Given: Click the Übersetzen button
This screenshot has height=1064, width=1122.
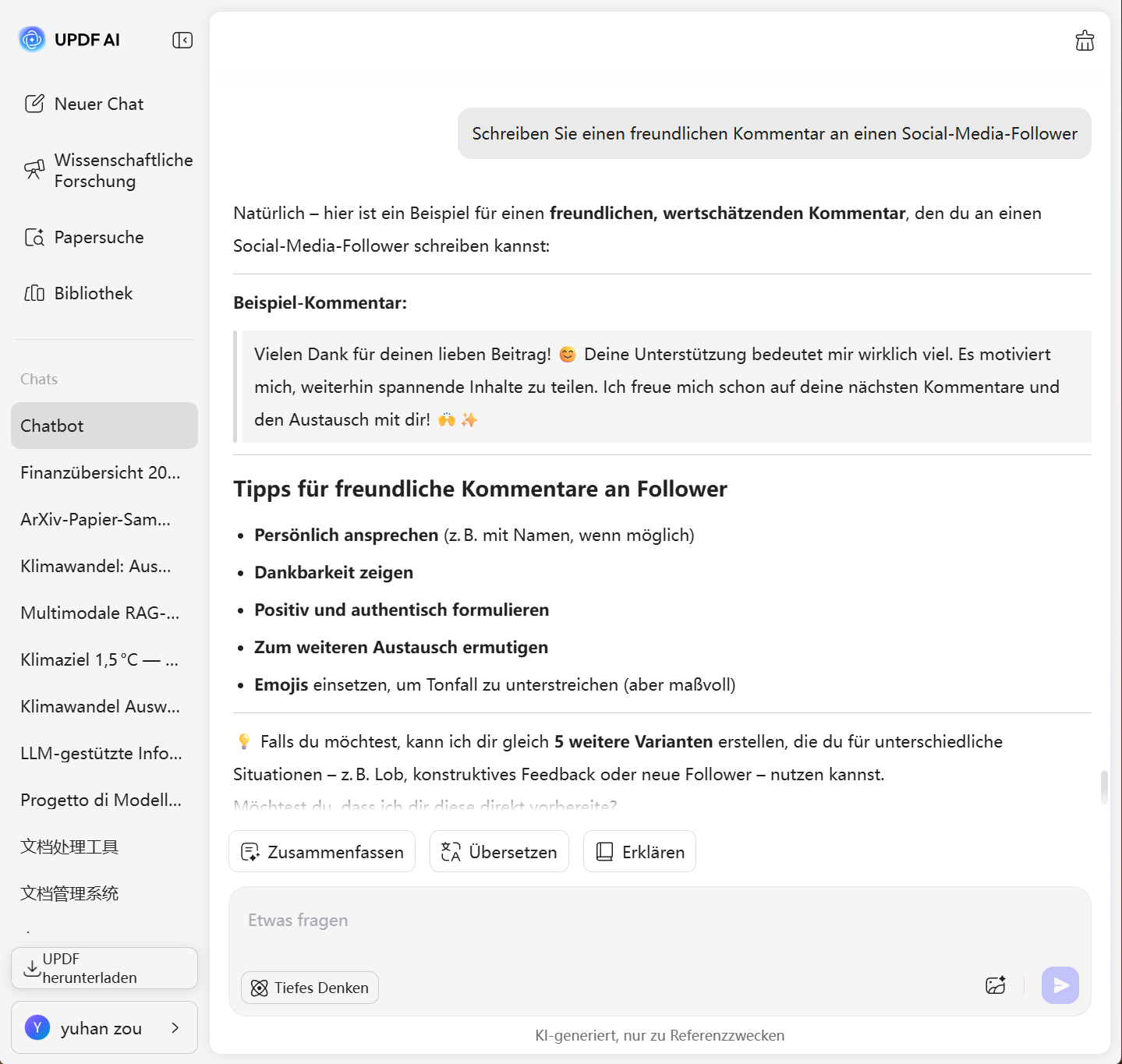Looking at the screenshot, I should pos(499,852).
